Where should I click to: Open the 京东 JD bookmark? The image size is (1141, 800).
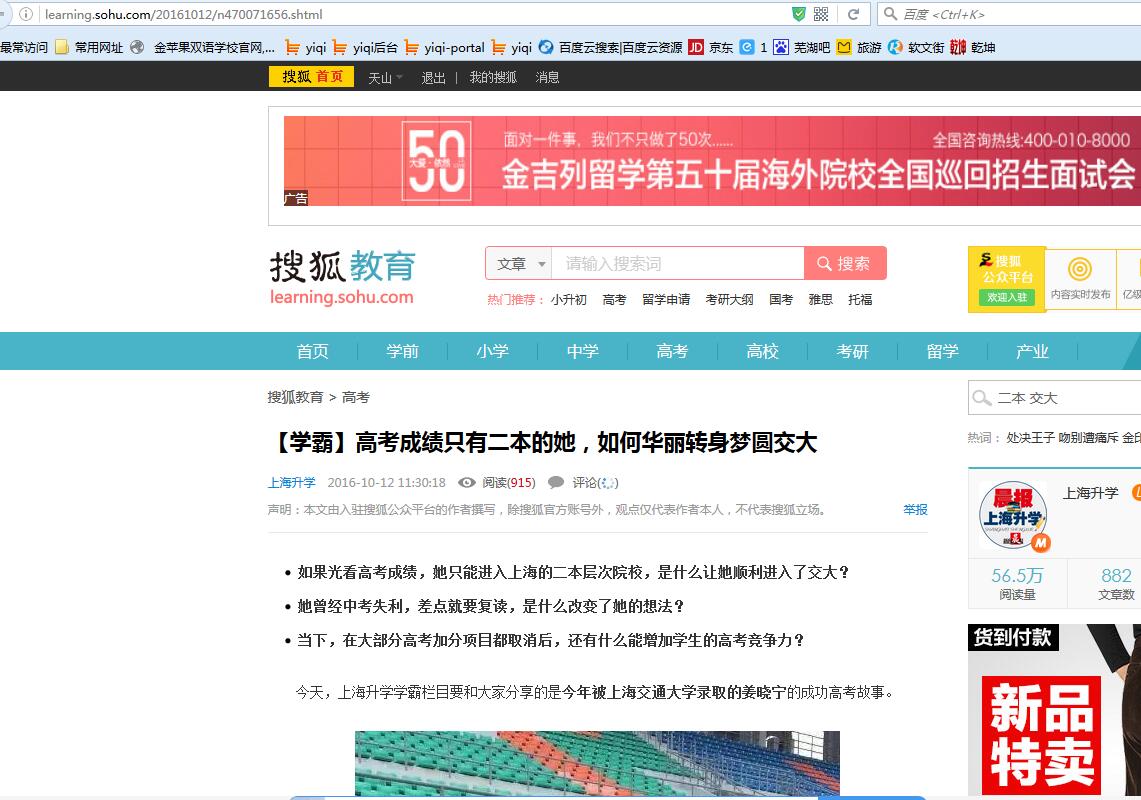(711, 47)
